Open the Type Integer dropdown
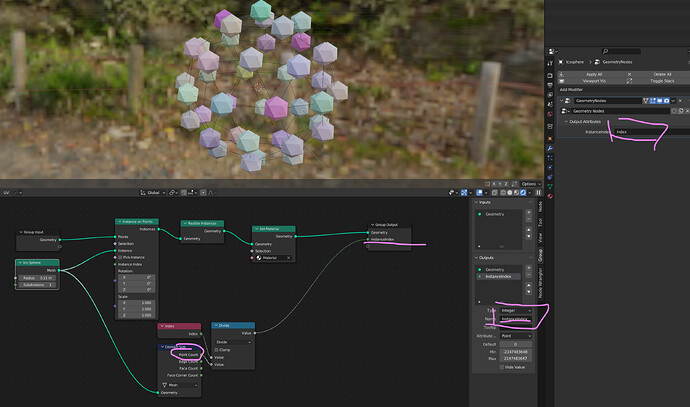This screenshot has height=407, width=690. tap(515, 310)
